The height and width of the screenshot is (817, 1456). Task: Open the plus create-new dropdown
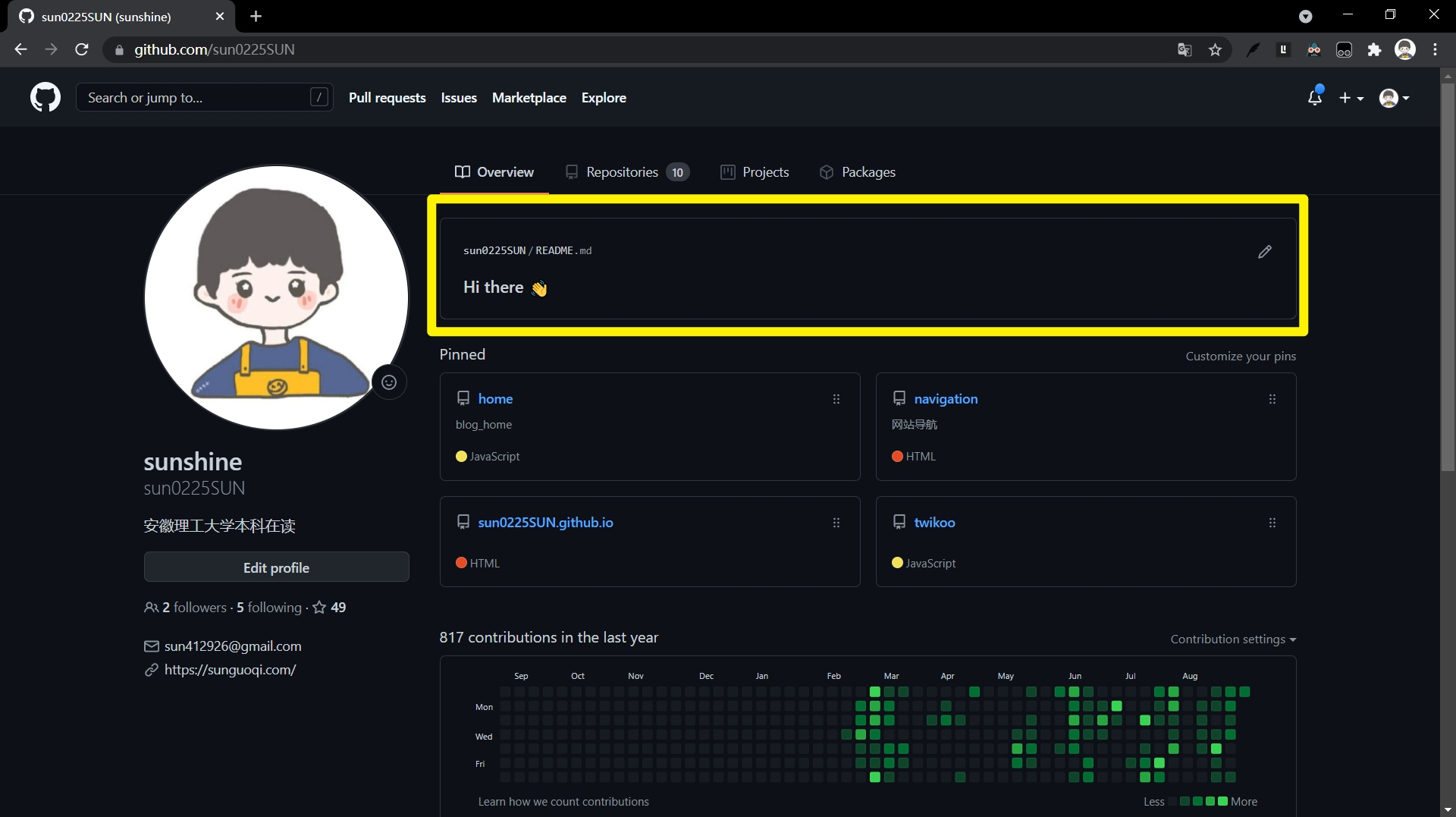click(1351, 97)
